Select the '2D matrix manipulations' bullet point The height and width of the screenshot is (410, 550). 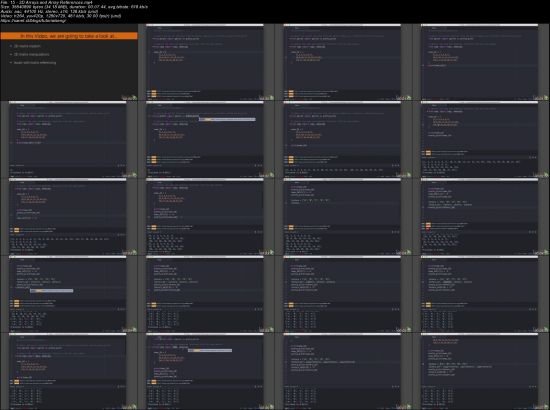pyautogui.click(x=32, y=54)
